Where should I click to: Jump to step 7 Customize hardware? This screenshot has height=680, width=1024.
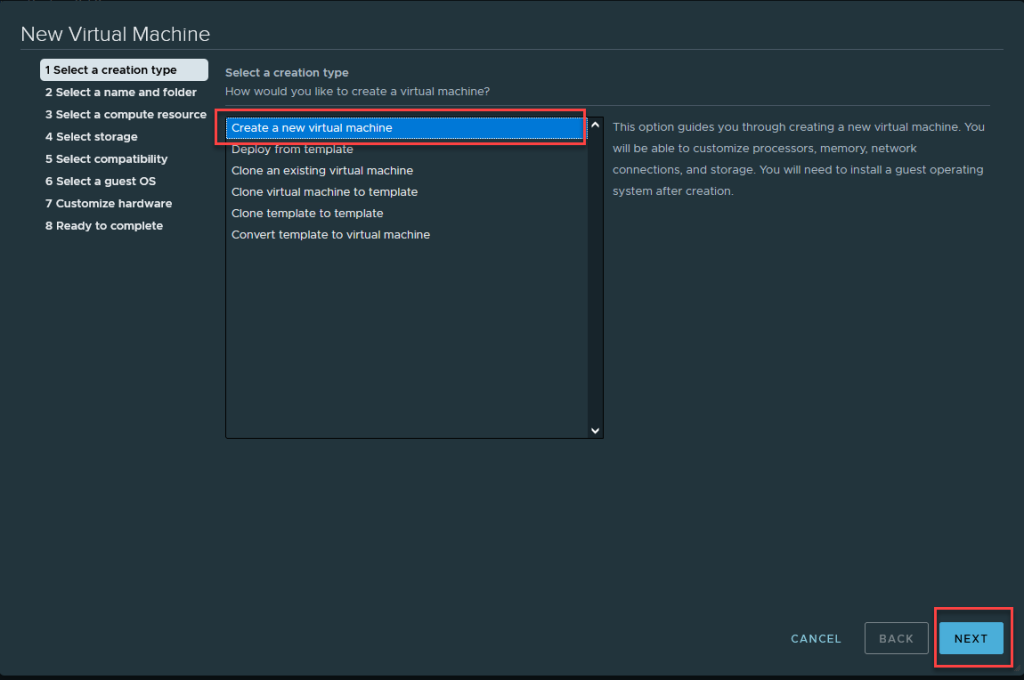coord(108,204)
